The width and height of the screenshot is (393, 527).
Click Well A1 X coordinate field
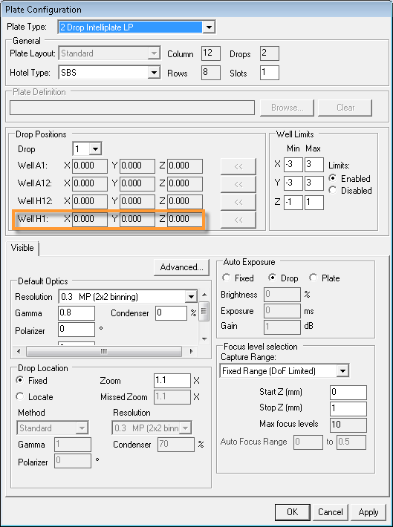pos(90,166)
